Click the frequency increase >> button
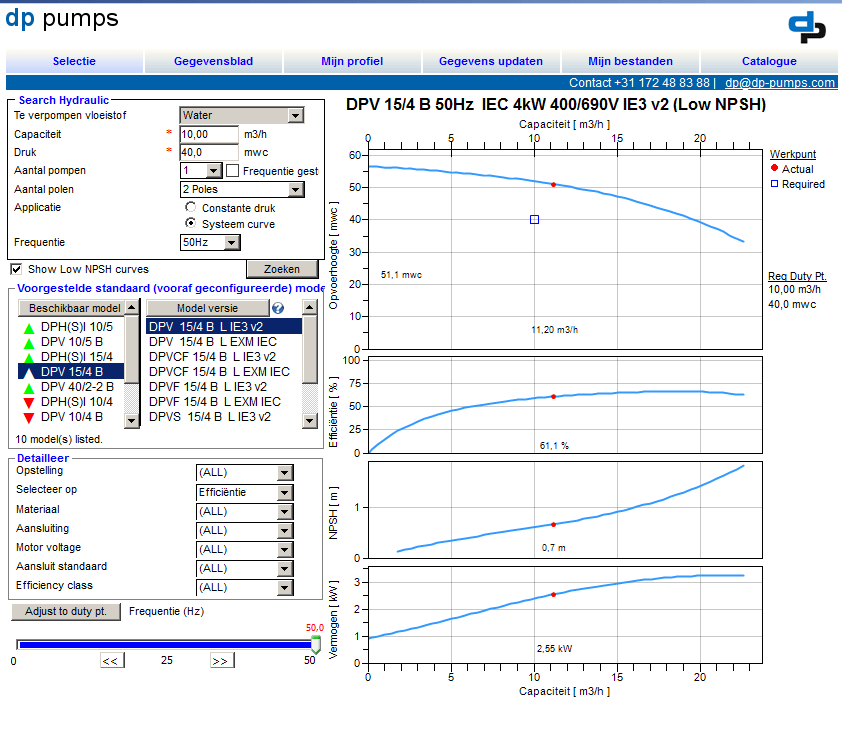Screen dimensions: 842x755 [221, 660]
